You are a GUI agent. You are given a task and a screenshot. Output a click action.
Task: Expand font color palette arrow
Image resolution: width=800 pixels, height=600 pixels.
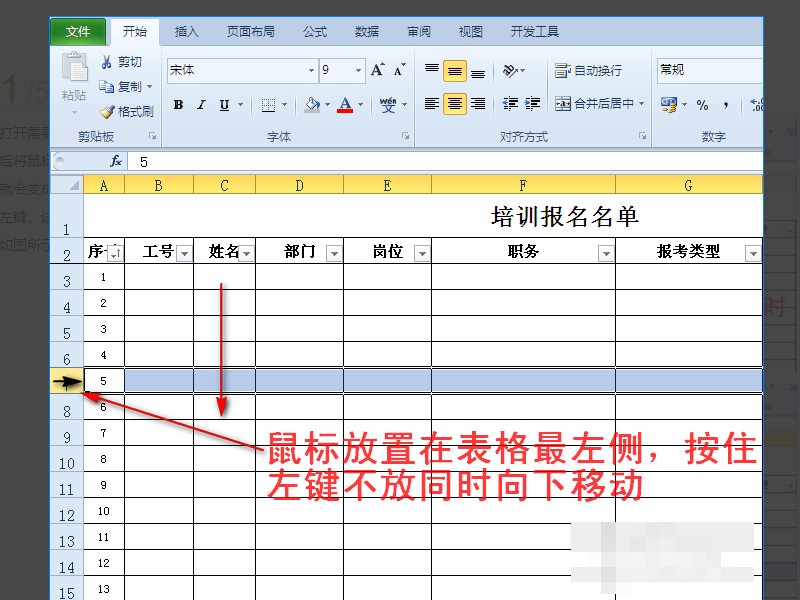click(361, 105)
